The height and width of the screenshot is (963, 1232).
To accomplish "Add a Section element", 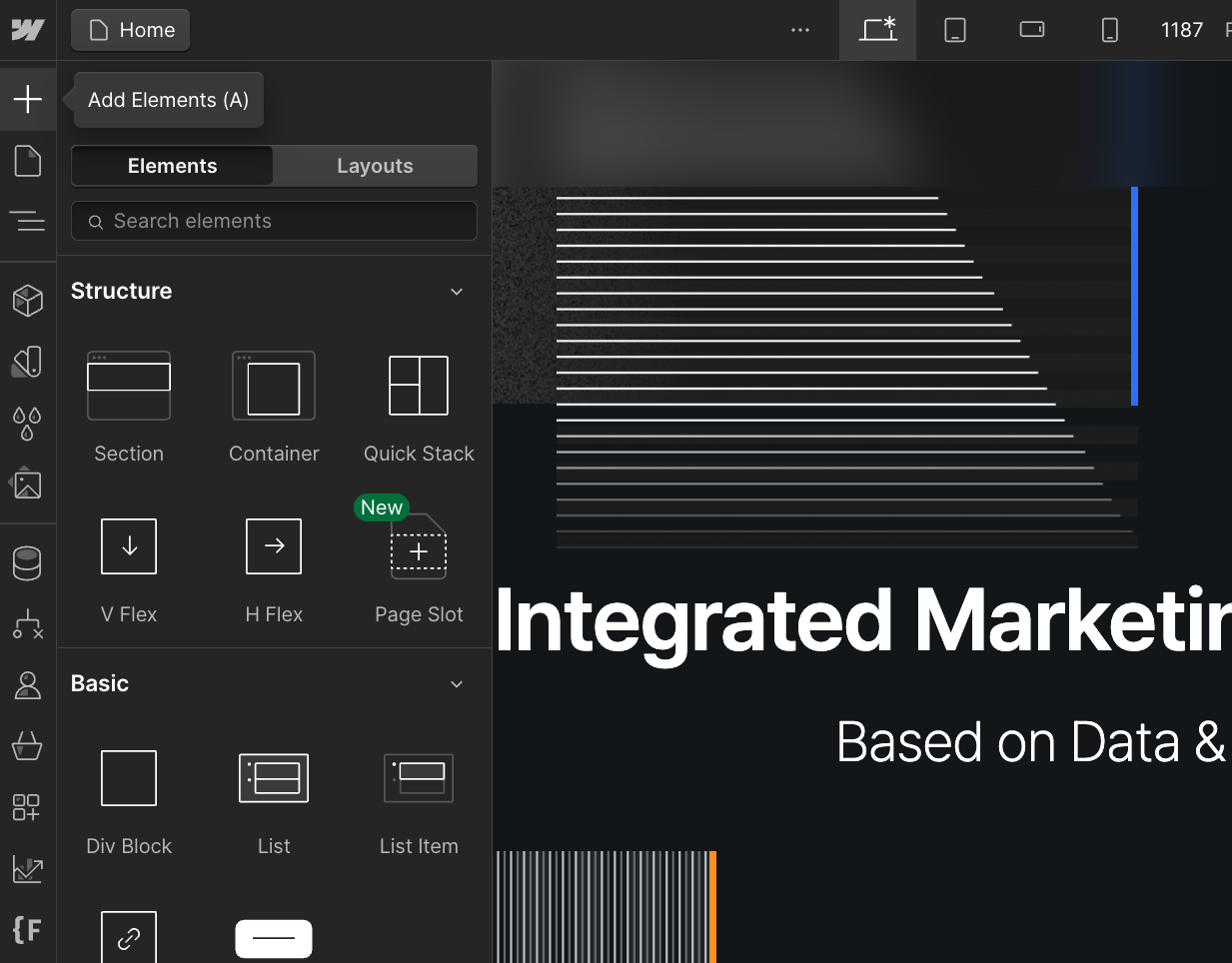I will [129, 406].
